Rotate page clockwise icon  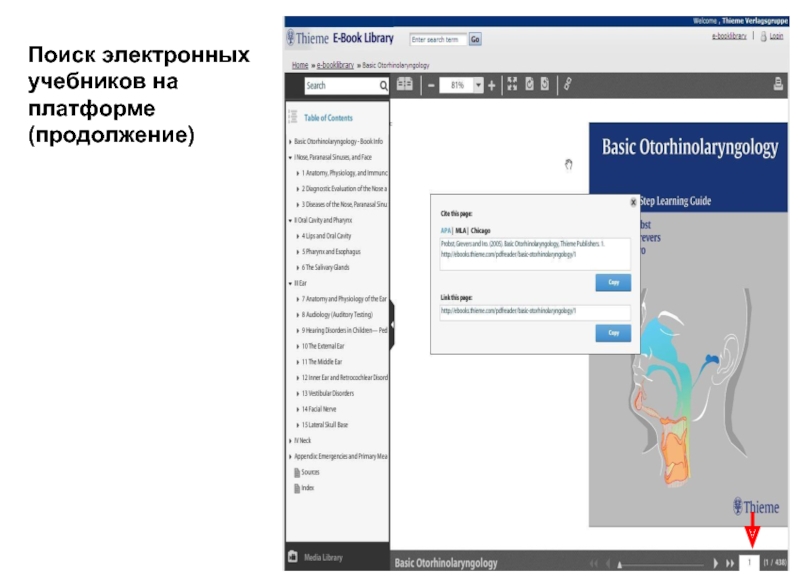pyautogui.click(x=530, y=84)
